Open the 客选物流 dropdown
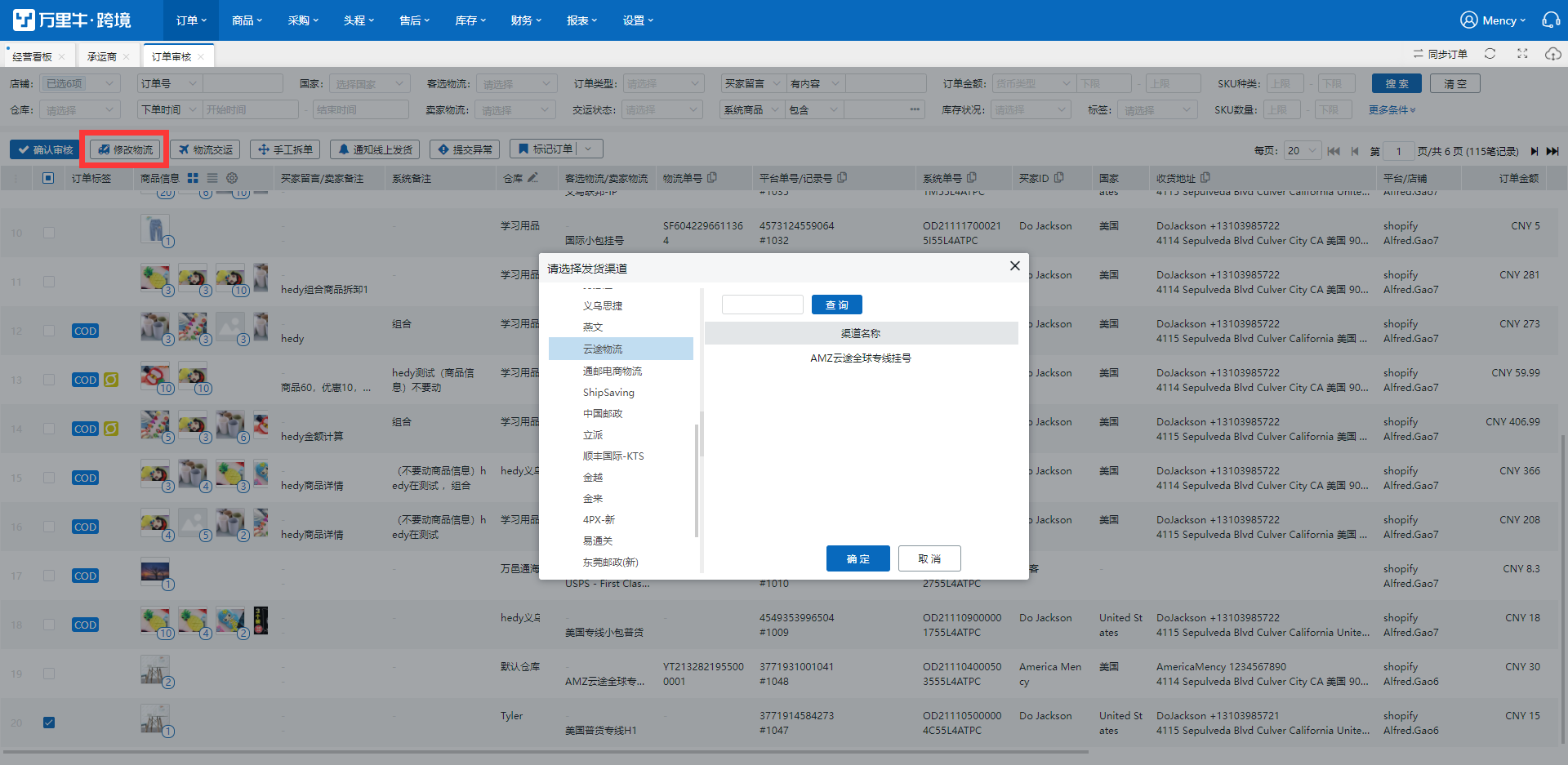 click(x=516, y=83)
